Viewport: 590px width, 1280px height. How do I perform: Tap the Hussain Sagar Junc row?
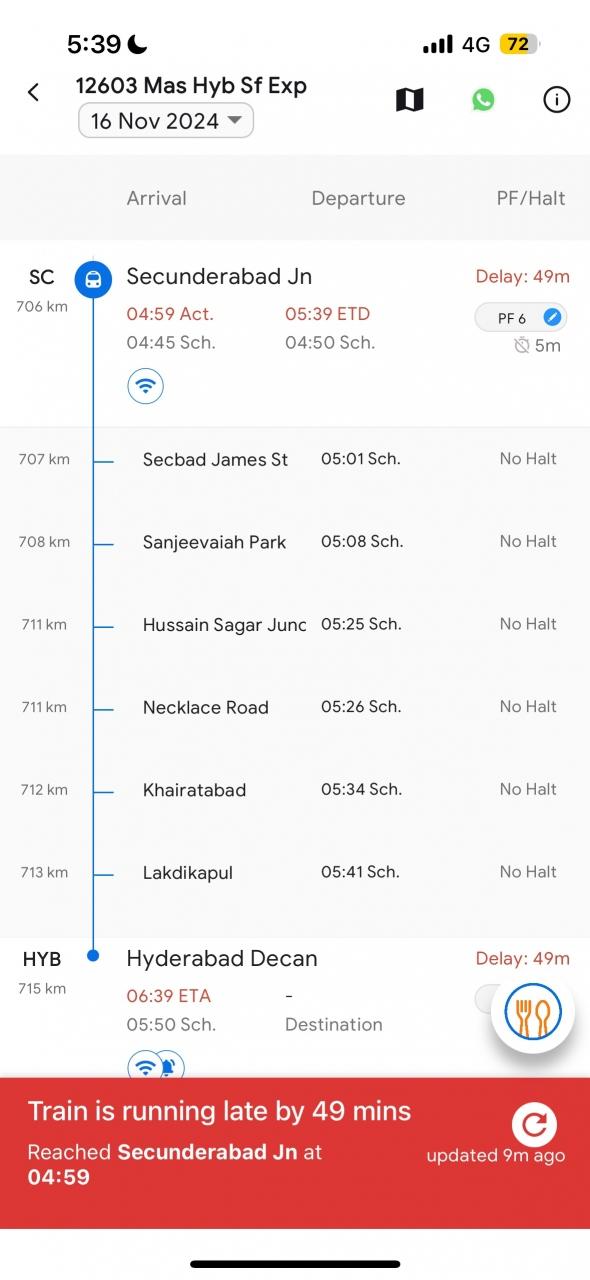click(x=295, y=624)
